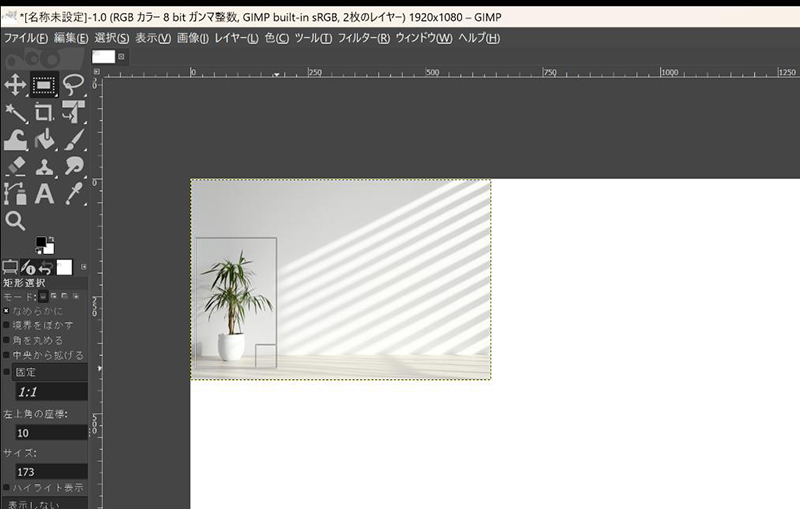Screen dimensions: 800x509
Task: Click the white background color swatch
Action: click(x=49, y=249)
